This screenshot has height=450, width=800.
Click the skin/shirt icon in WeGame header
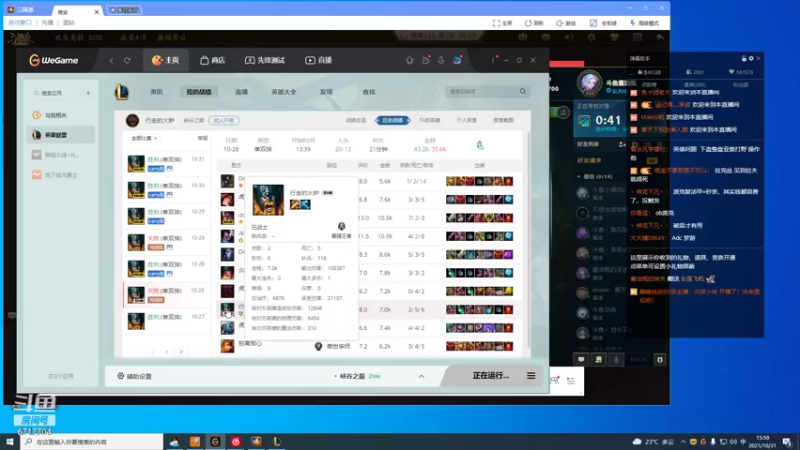coord(409,60)
